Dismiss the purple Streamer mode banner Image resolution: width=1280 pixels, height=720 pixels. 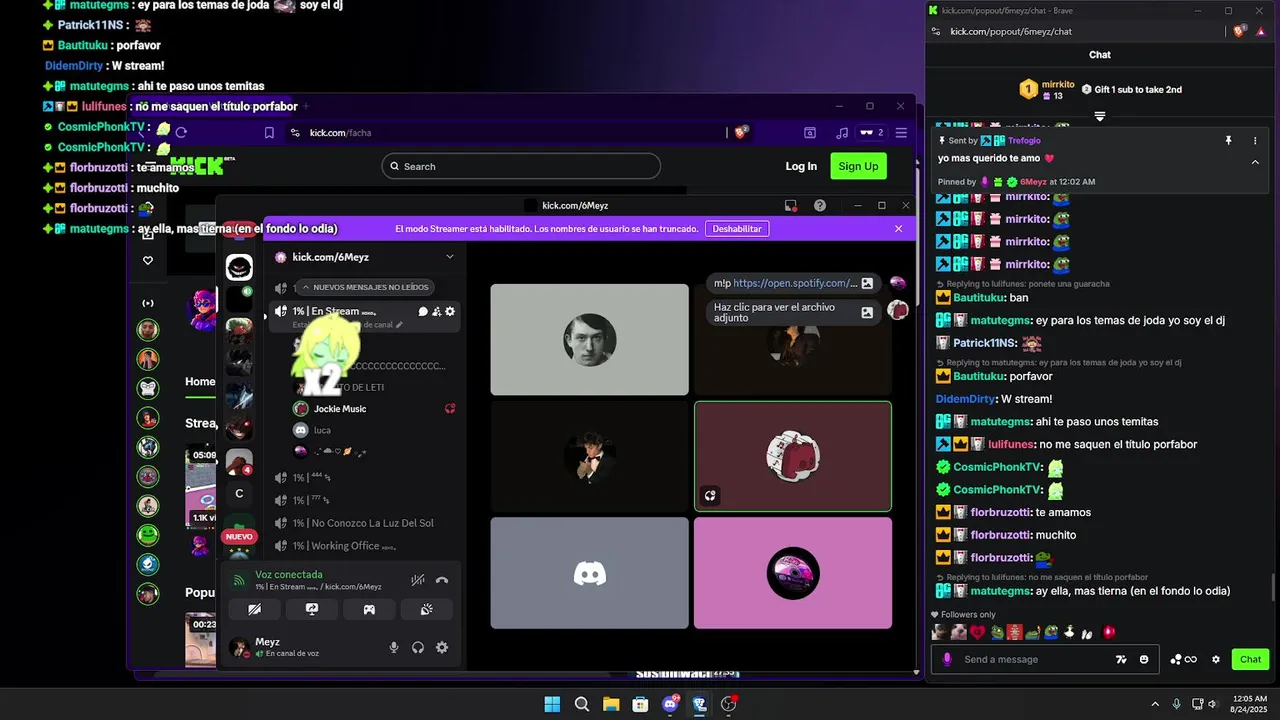point(898,229)
